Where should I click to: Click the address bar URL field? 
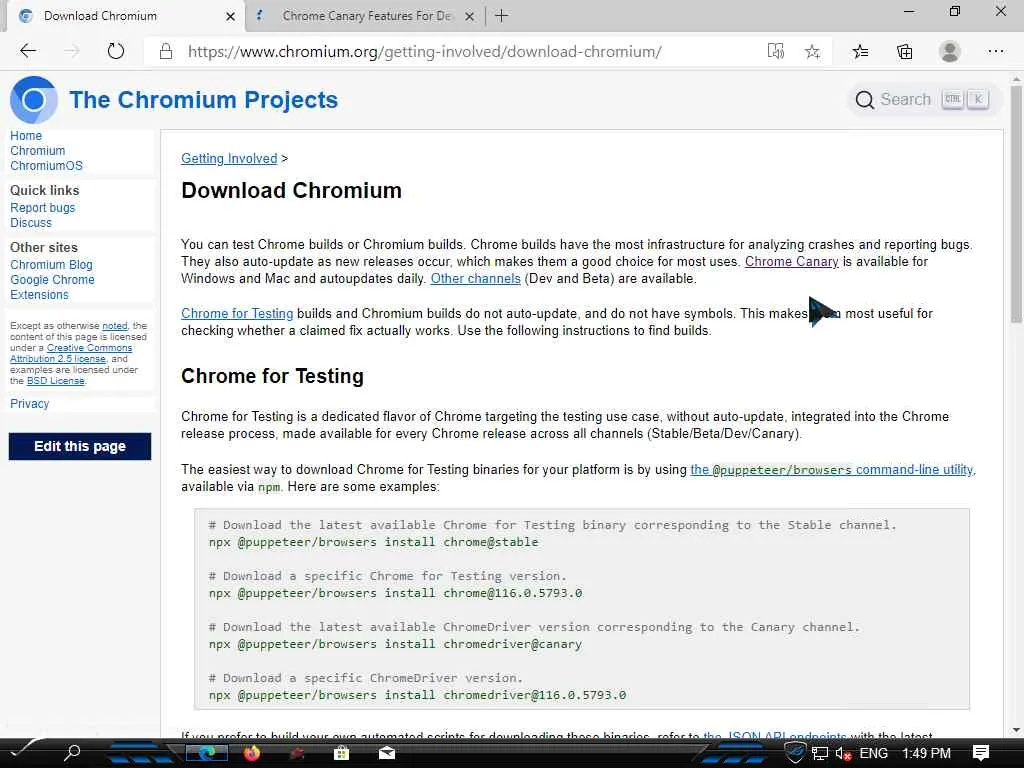[424, 52]
